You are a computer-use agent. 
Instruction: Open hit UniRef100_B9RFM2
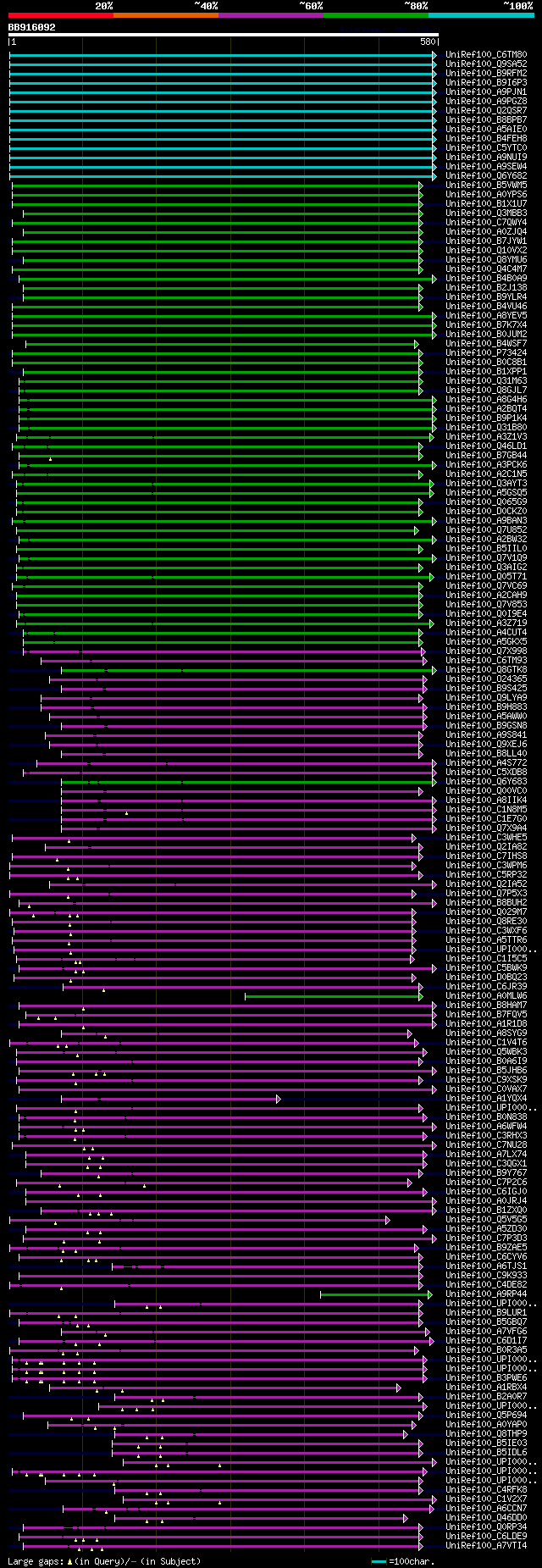point(486,74)
